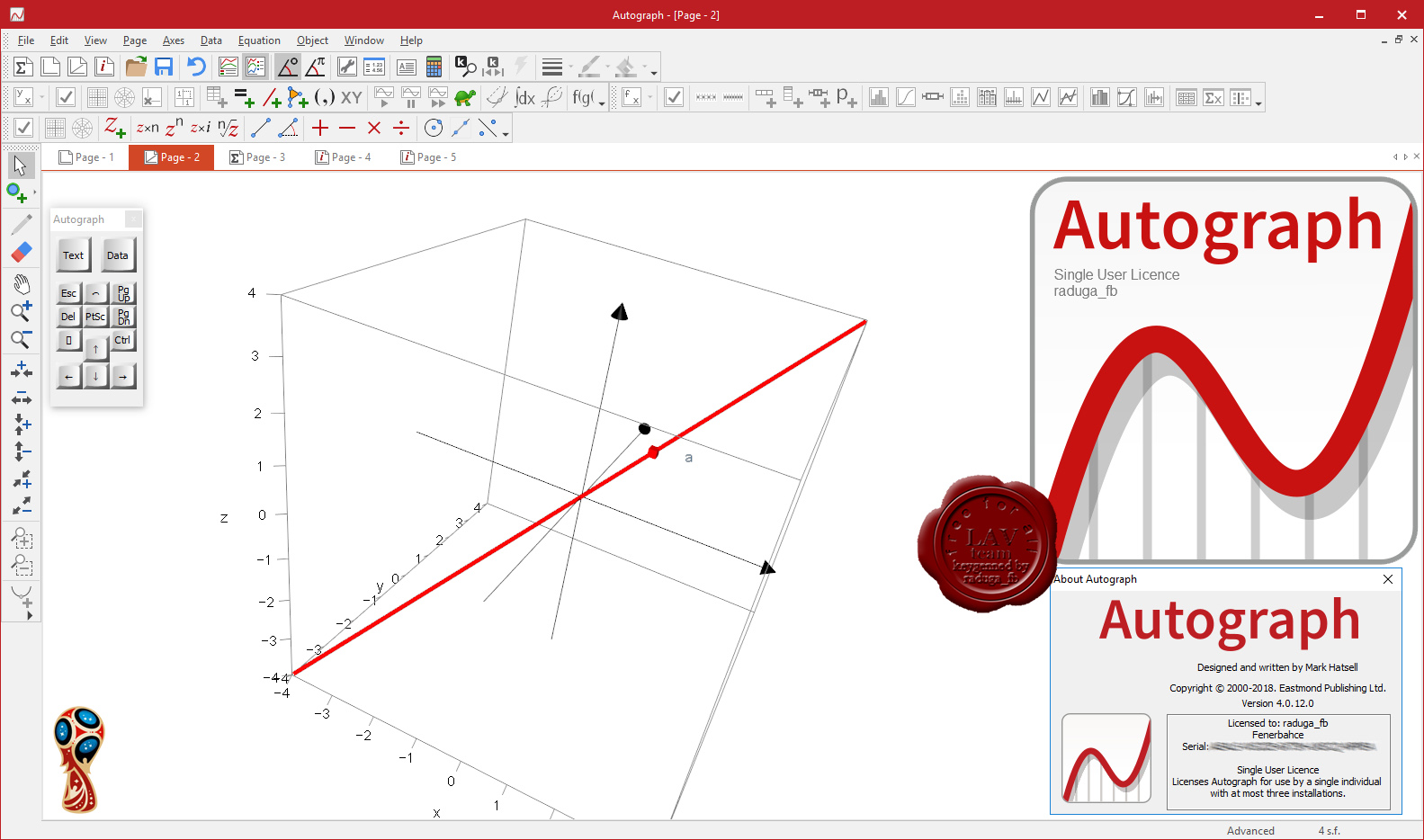Click the Data button on Autograph keyboard
Image resolution: width=1424 pixels, height=840 pixels.
(118, 255)
